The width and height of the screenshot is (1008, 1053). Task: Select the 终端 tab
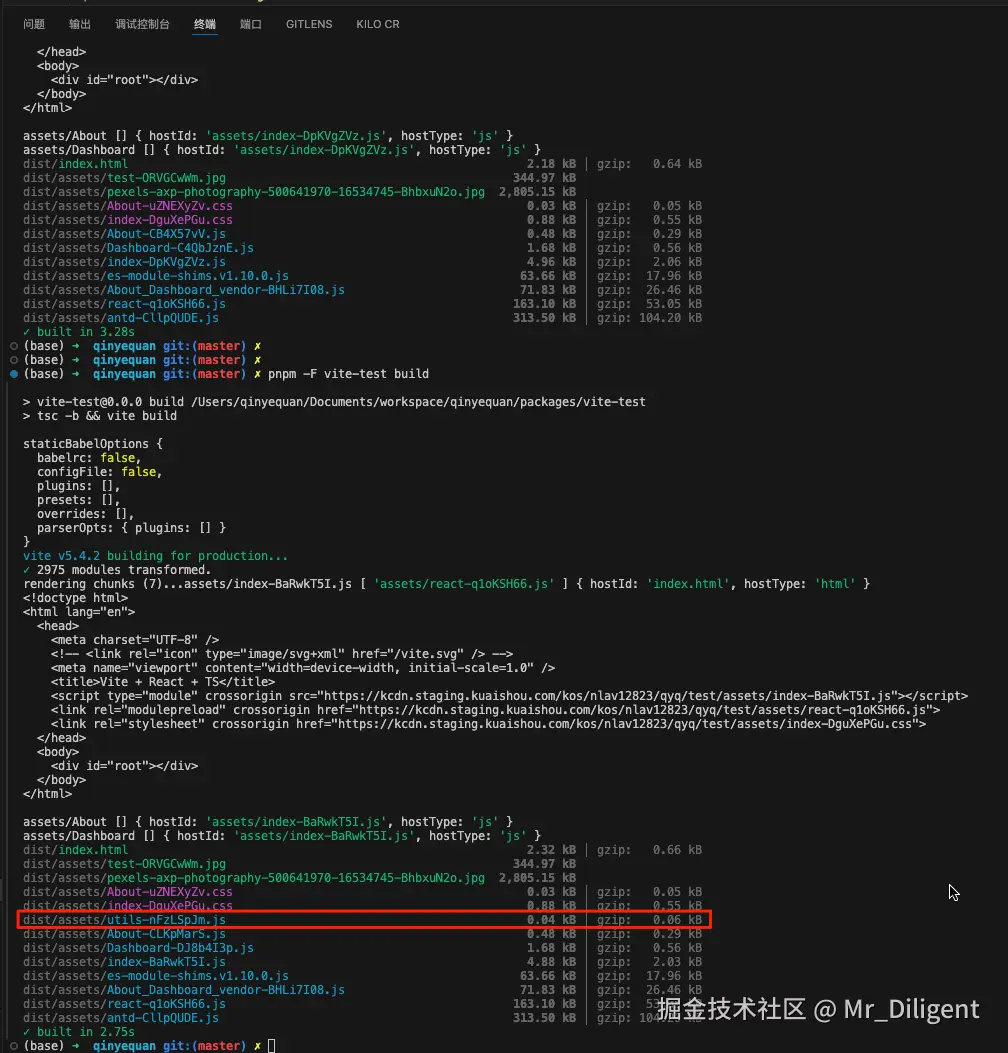(205, 24)
